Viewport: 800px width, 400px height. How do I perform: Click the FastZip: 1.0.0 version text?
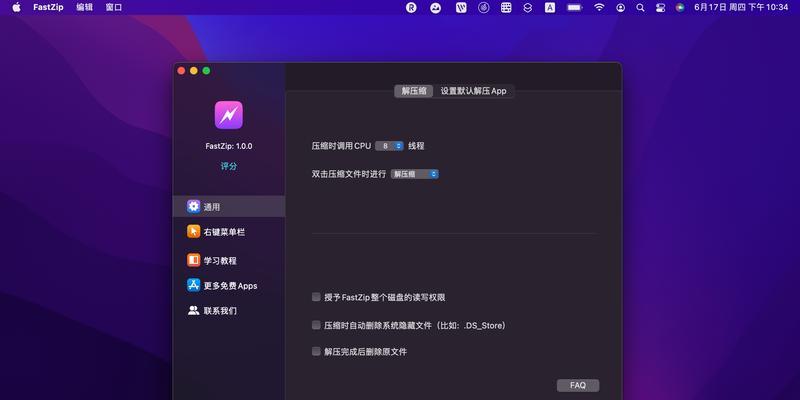pyautogui.click(x=229, y=146)
